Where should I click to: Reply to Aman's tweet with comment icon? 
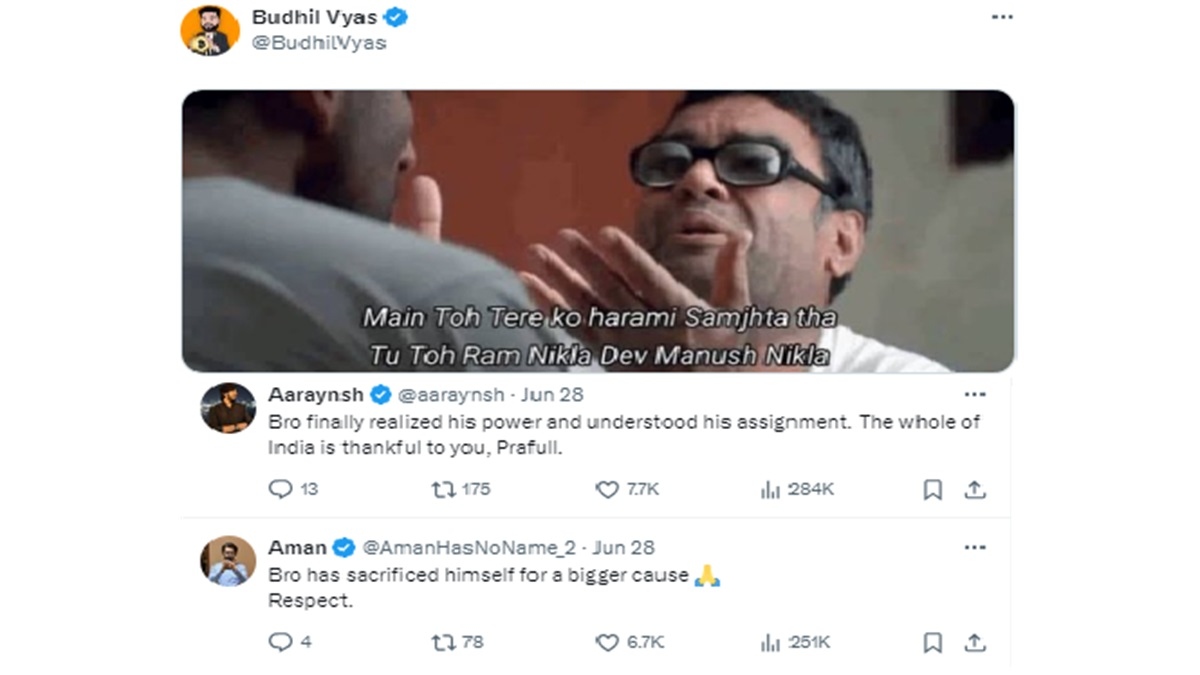pos(281,642)
